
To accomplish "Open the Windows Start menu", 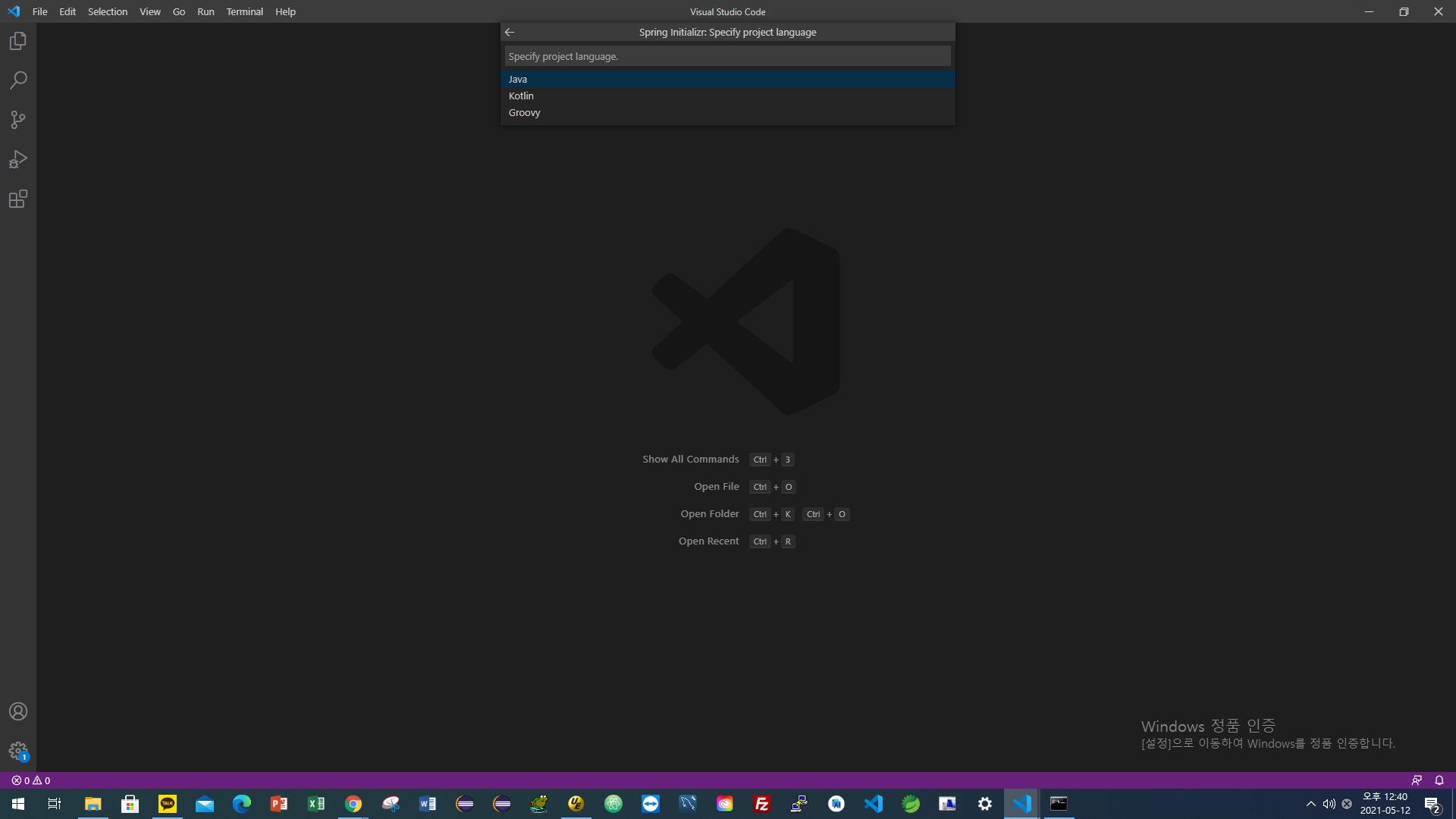I will 18,804.
